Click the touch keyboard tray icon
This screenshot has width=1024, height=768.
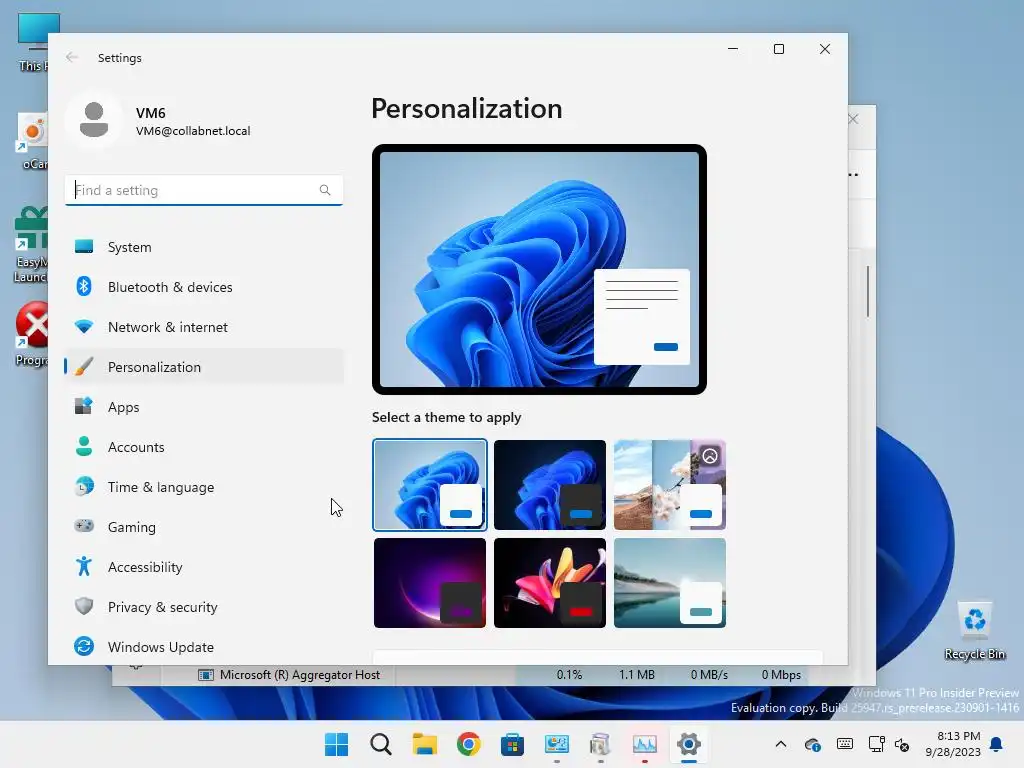pos(844,744)
